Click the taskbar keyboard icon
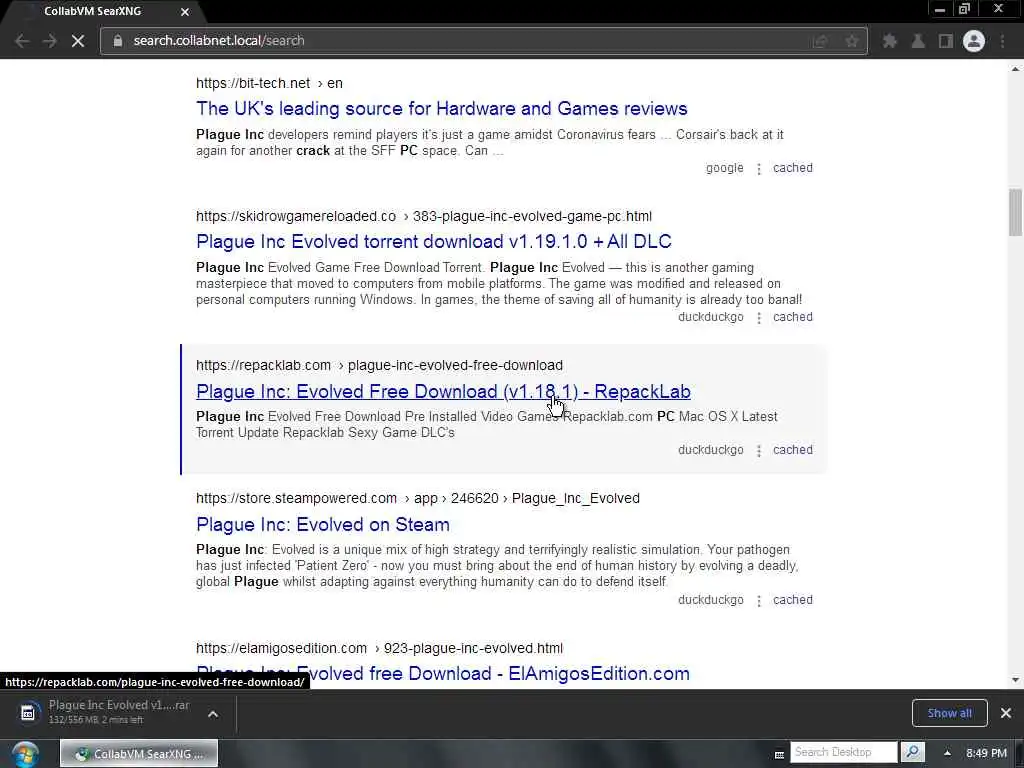 779,754
